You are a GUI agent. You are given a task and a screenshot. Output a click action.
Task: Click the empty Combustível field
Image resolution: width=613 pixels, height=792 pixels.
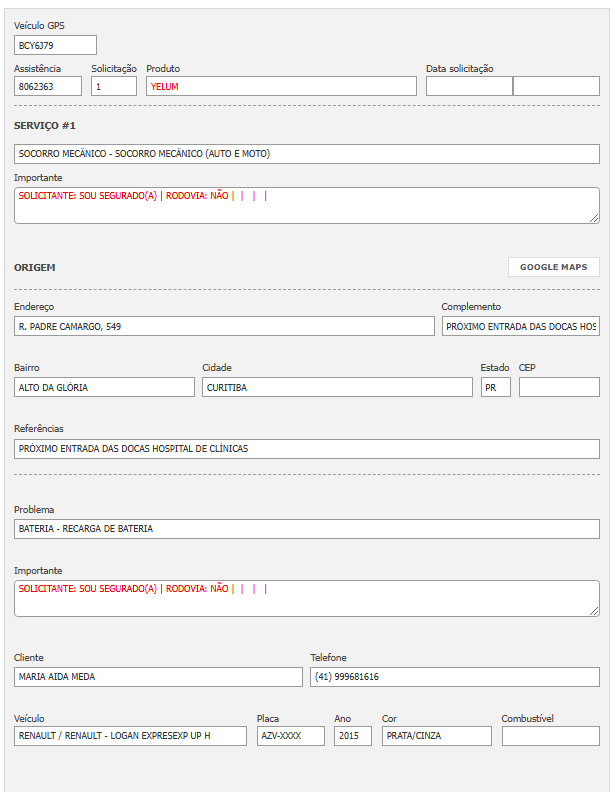coord(550,736)
